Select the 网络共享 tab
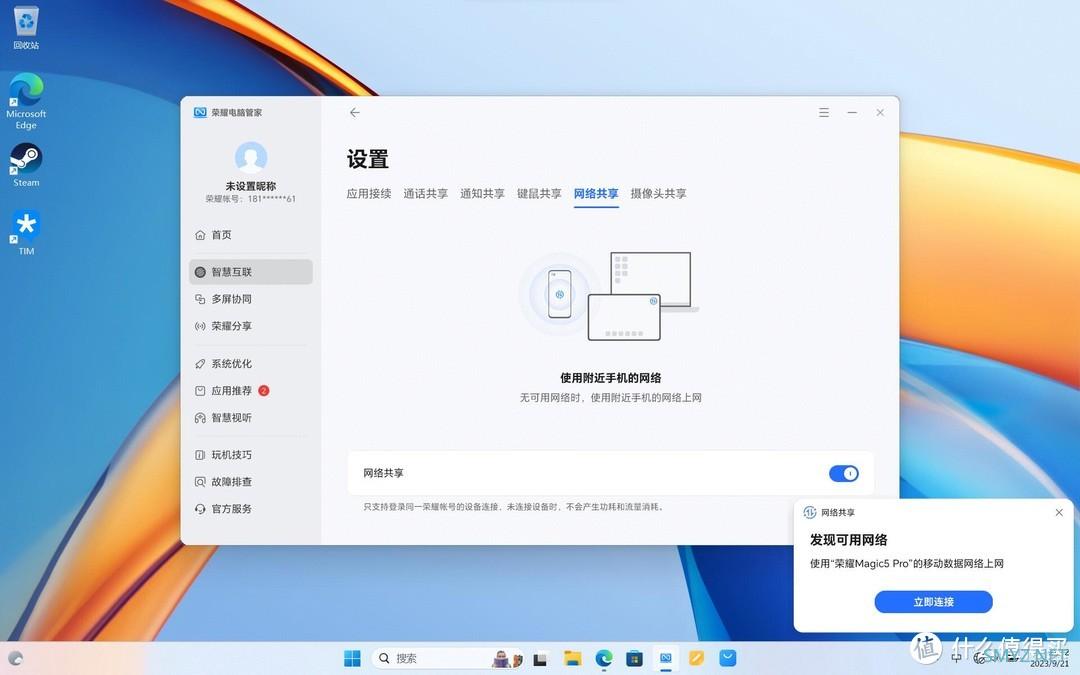This screenshot has height=675, width=1080. (596, 194)
